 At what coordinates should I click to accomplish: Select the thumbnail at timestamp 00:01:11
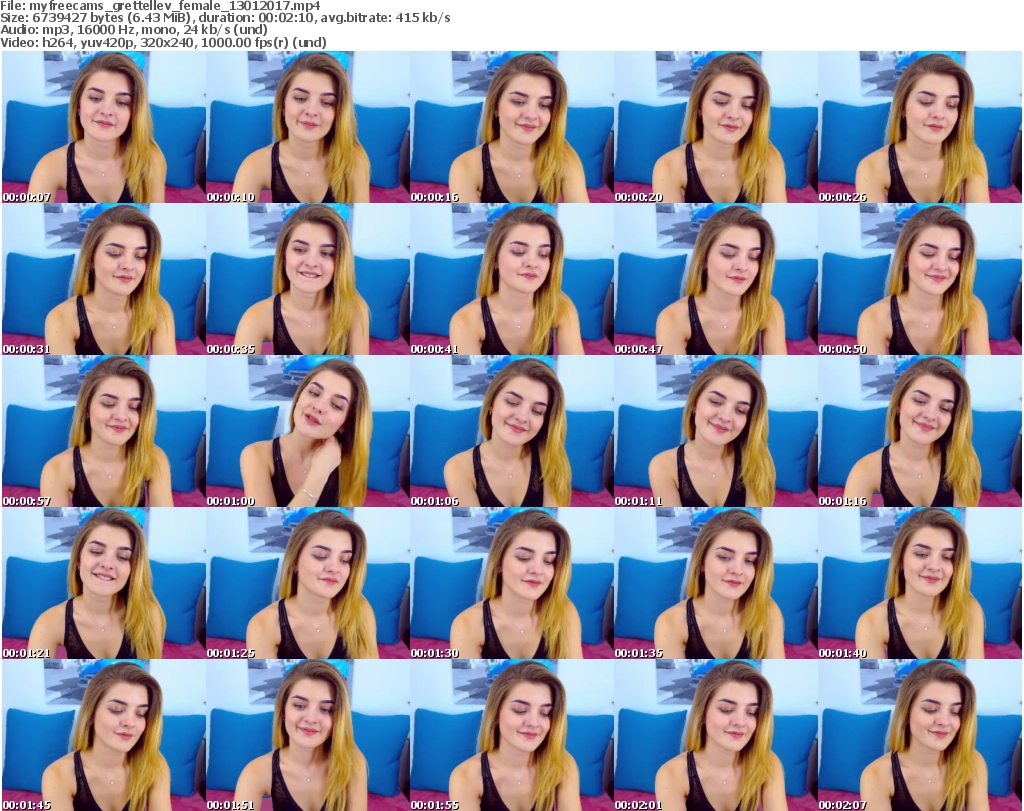(715, 432)
